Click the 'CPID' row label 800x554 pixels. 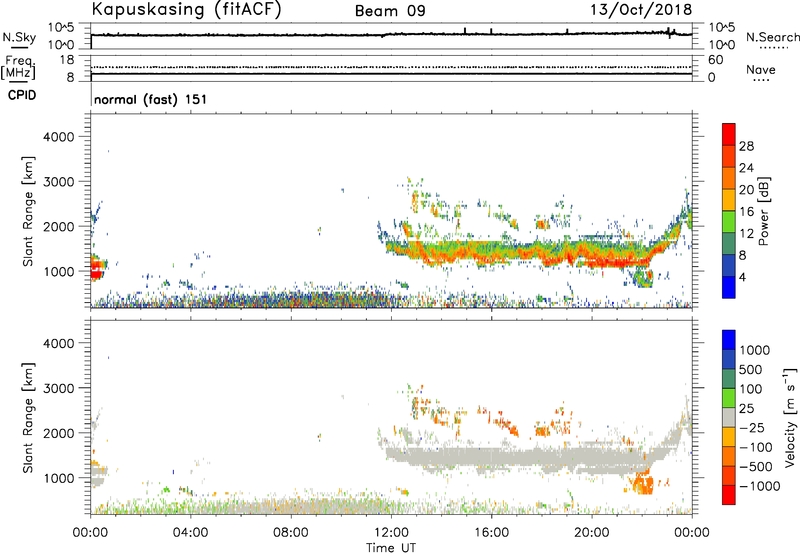(x=22, y=95)
